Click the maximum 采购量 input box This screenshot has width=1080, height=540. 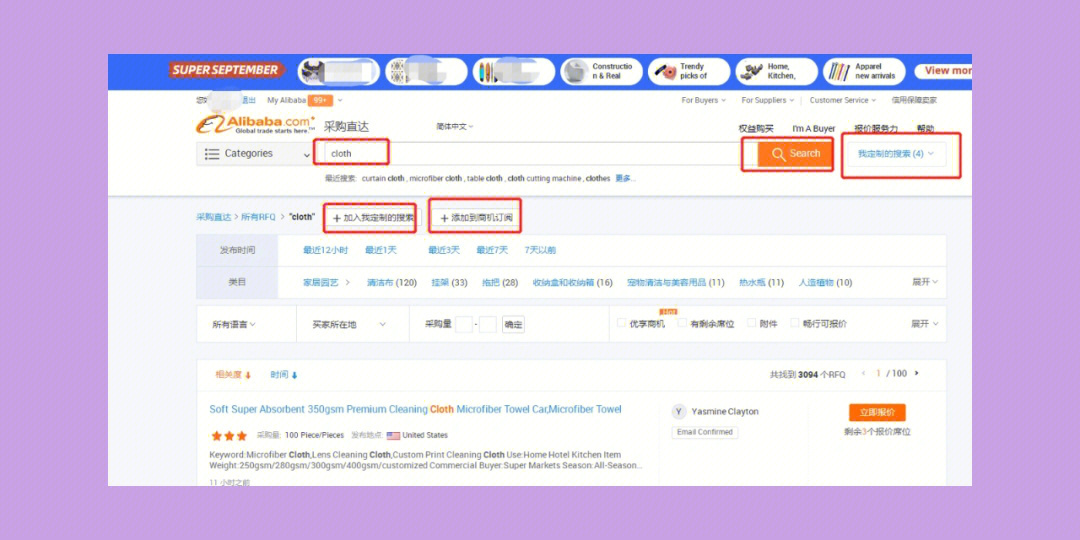[x=488, y=324]
